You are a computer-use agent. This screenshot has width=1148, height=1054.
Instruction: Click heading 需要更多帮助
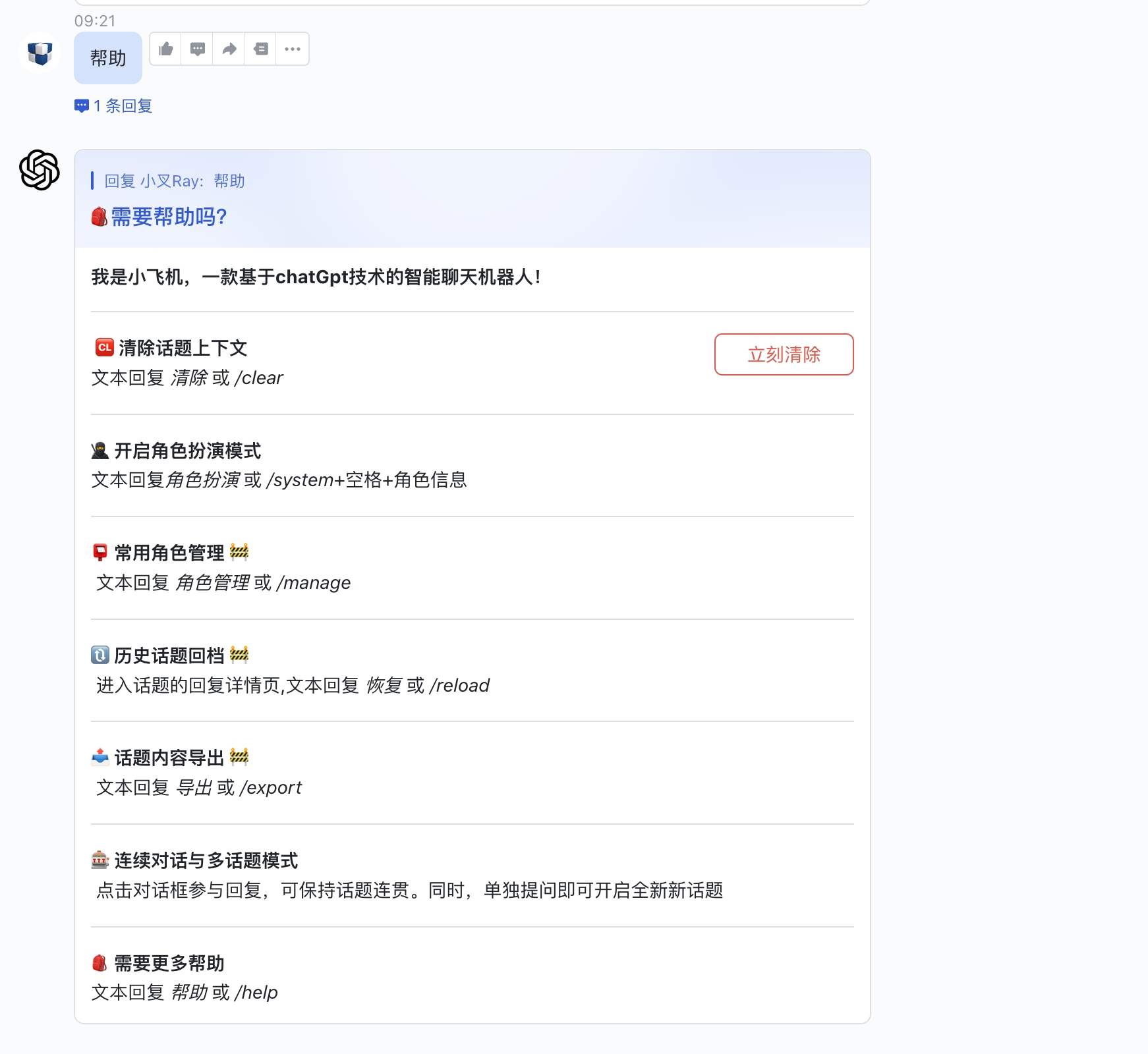pos(169,963)
